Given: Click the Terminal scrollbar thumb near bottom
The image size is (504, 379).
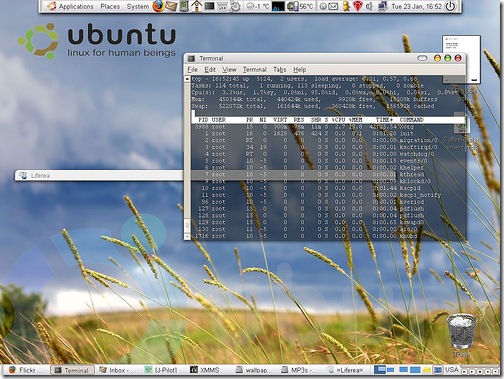Looking at the screenshot, I should [x=187, y=225].
